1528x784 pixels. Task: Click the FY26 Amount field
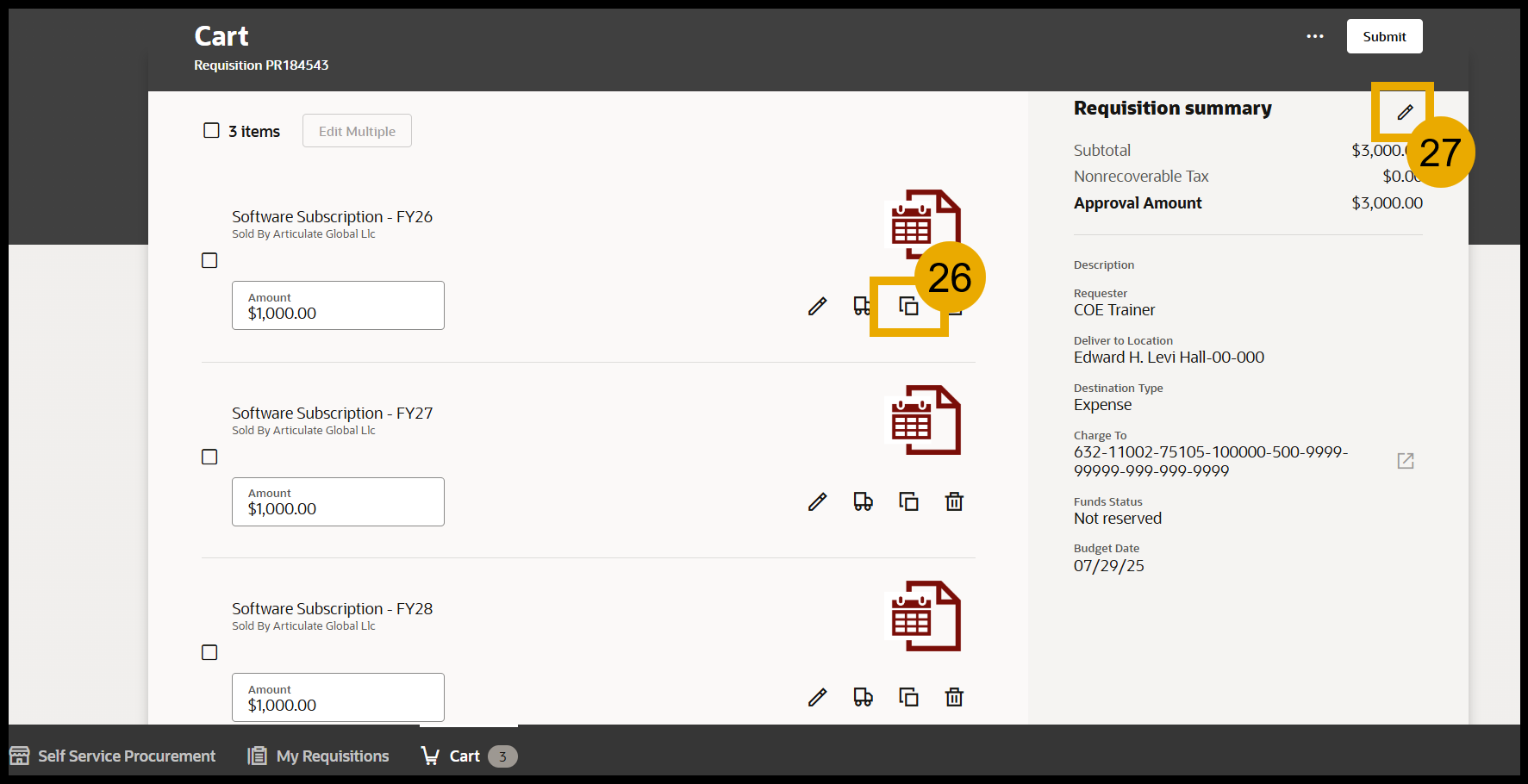click(x=338, y=305)
